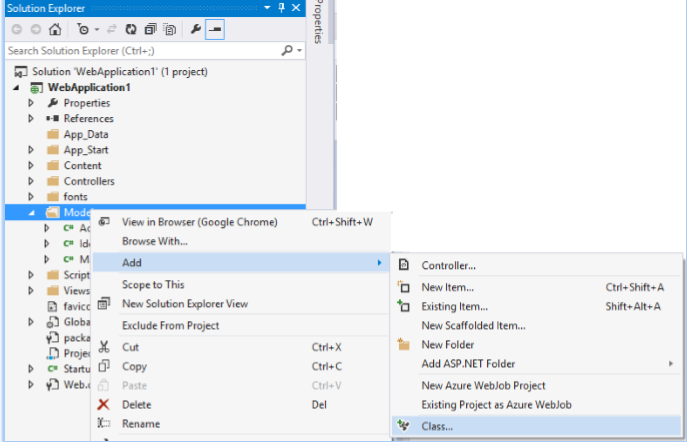The image size is (687, 442).
Task: Select the Solution 'WebApplication1' node
Action: pyautogui.click(x=120, y=71)
